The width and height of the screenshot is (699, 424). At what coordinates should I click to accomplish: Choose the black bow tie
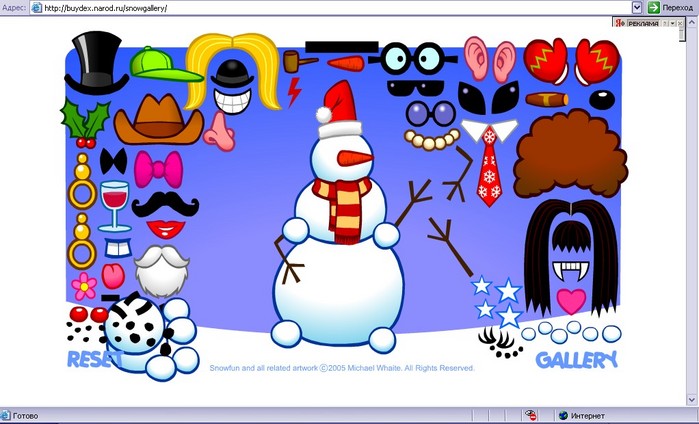tap(113, 161)
